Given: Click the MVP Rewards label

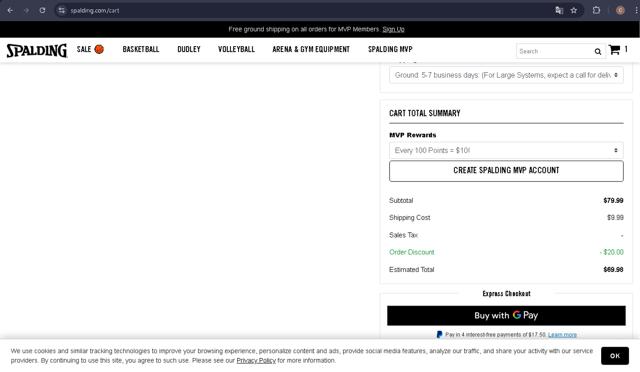Looking at the screenshot, I should point(413,135).
